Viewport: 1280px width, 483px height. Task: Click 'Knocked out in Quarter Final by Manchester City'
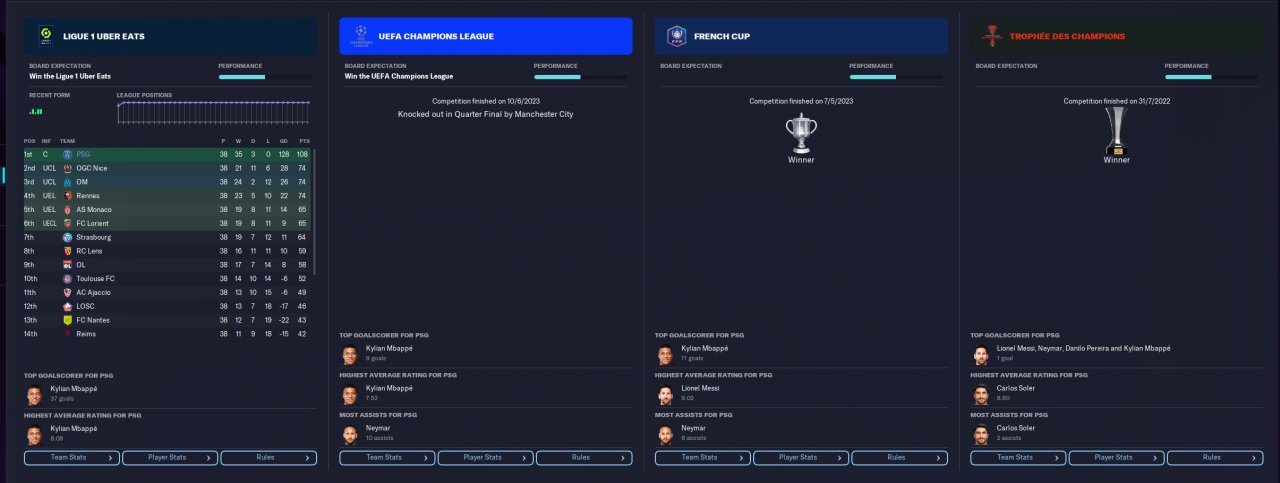coord(486,114)
